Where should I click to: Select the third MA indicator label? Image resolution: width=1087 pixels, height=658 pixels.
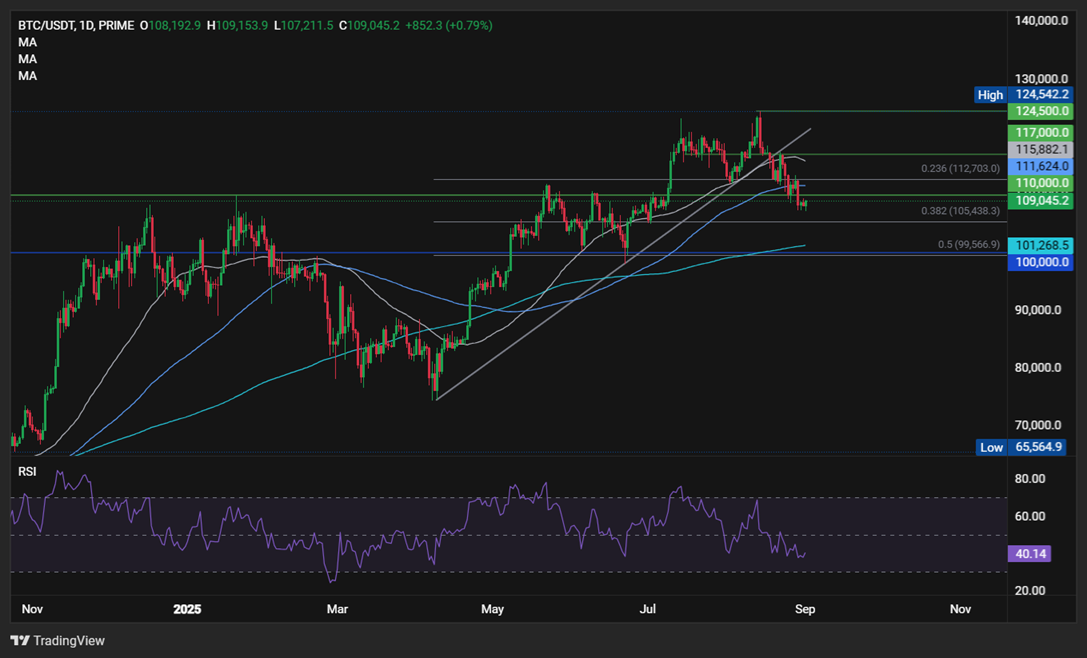click(25, 76)
